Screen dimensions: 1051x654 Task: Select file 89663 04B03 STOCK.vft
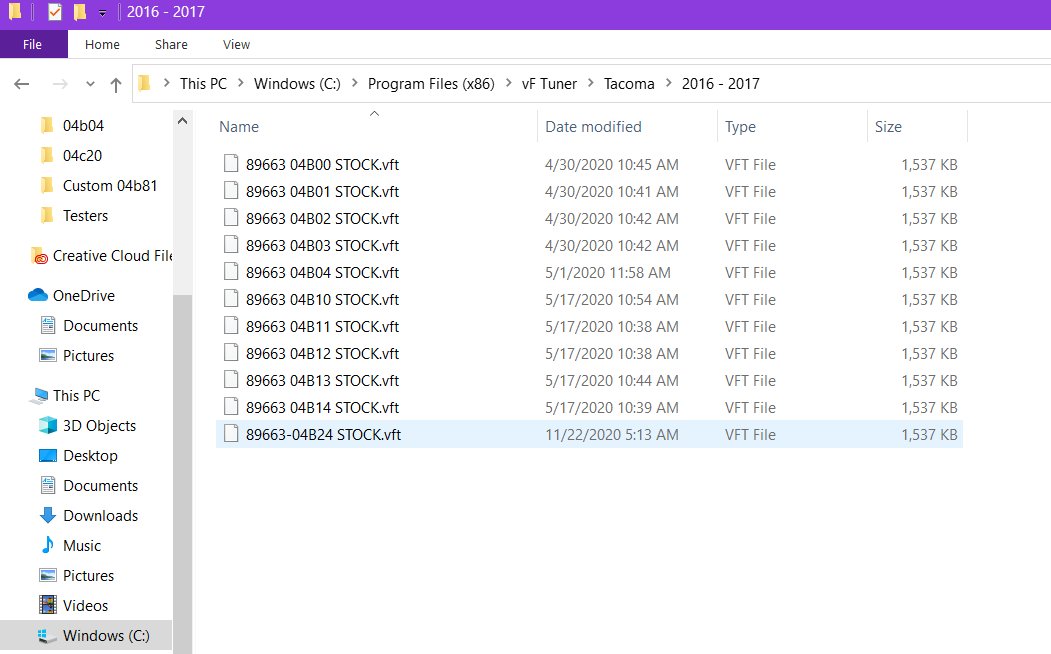click(x=322, y=246)
